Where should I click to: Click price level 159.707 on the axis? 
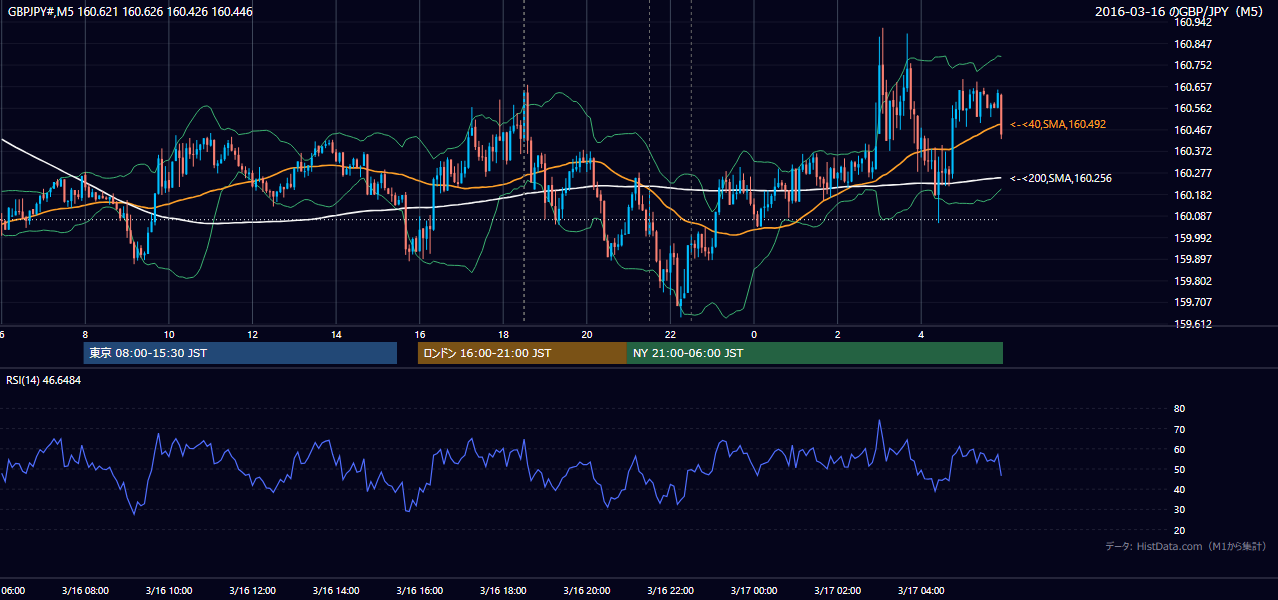coord(1193,302)
